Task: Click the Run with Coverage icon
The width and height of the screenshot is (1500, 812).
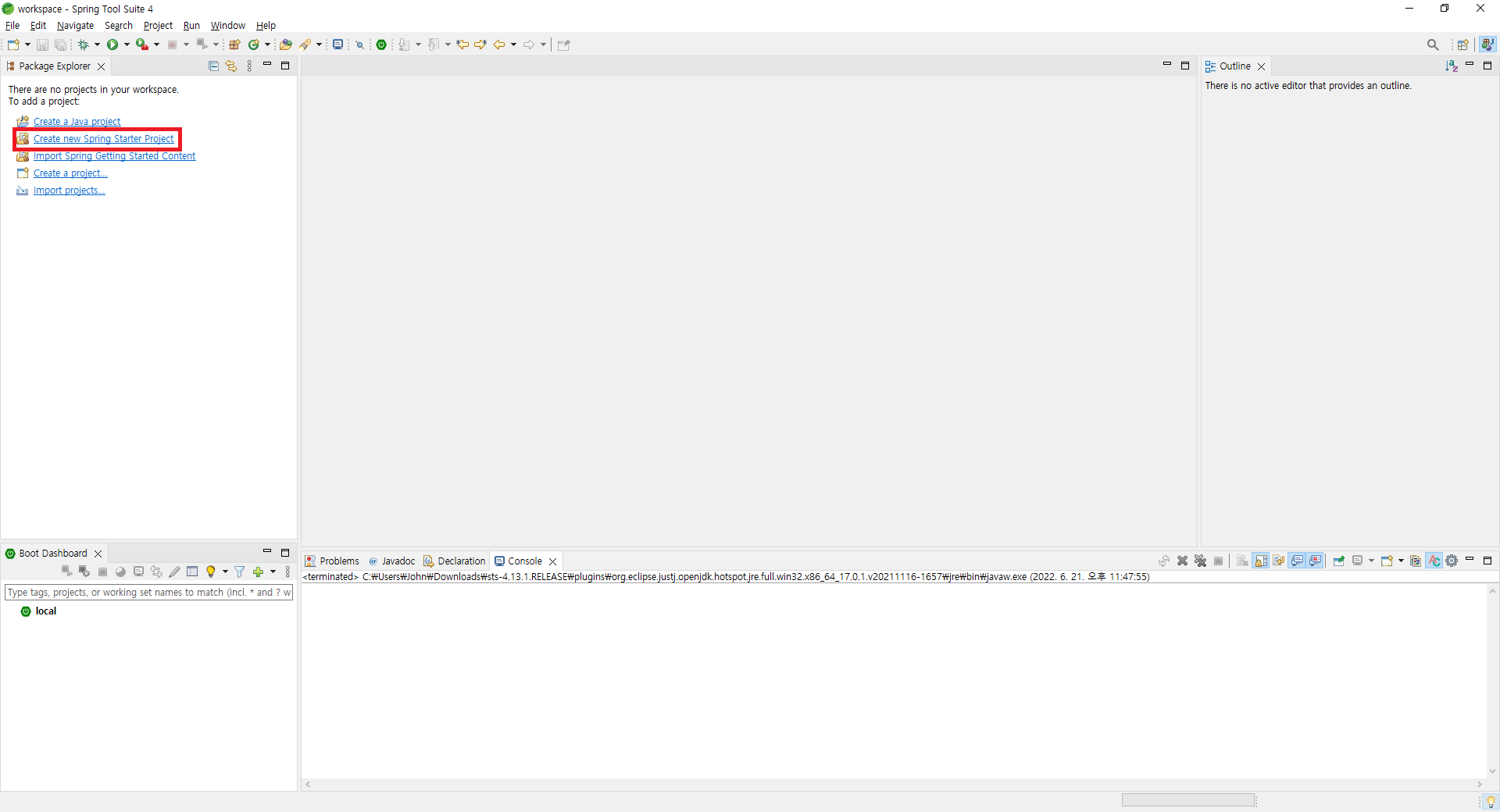Action: 141,45
